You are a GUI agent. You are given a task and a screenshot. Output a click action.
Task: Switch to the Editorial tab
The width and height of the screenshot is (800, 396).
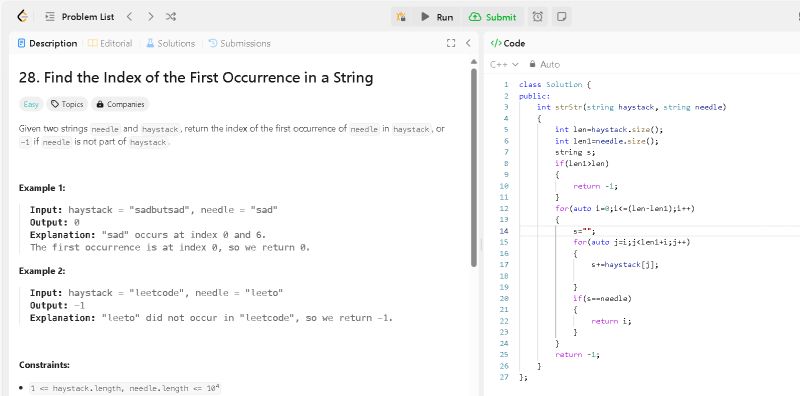[x=110, y=43]
